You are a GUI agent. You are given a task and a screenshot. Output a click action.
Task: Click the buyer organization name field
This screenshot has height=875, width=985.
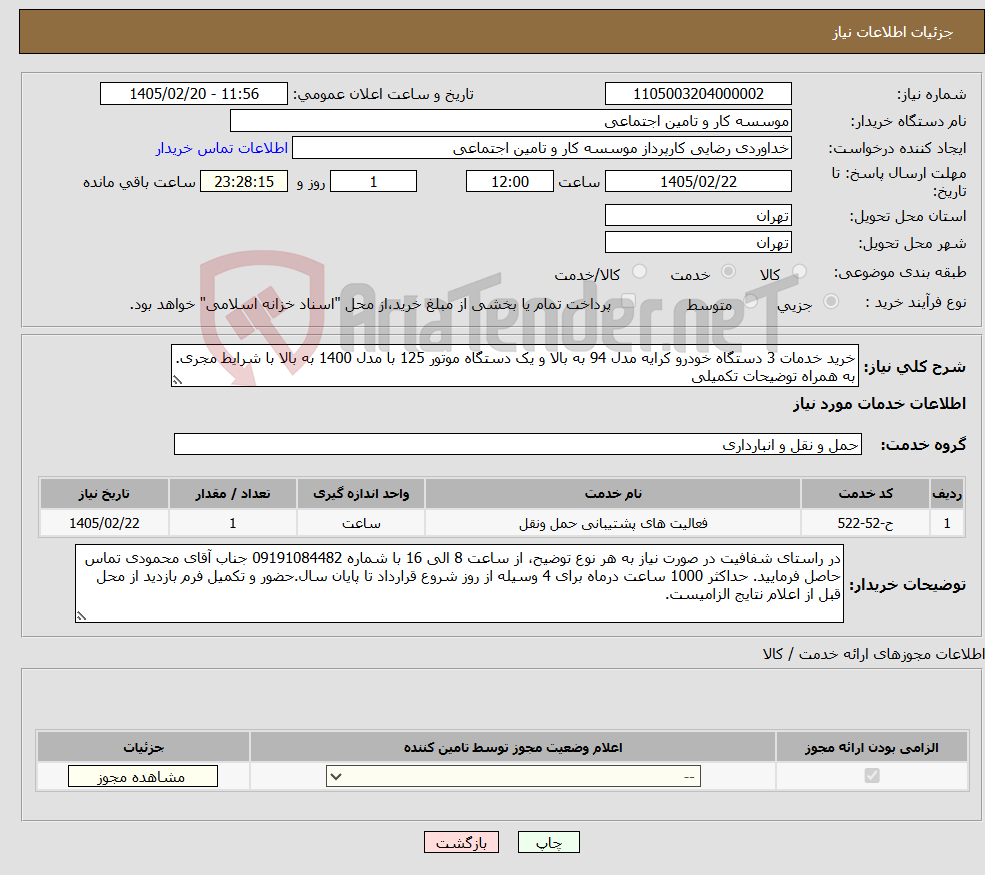511,121
